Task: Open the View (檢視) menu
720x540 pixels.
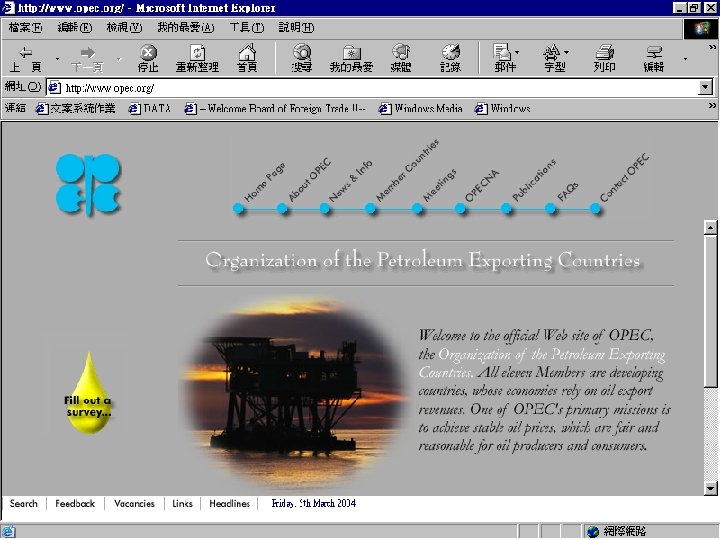Action: 124,28
